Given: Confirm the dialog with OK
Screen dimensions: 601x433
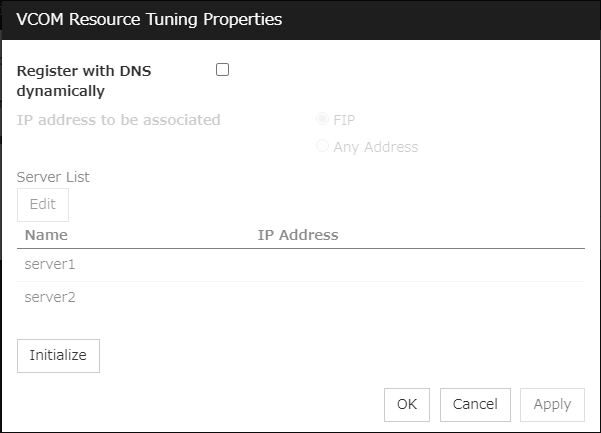Looking at the screenshot, I should [x=407, y=404].
